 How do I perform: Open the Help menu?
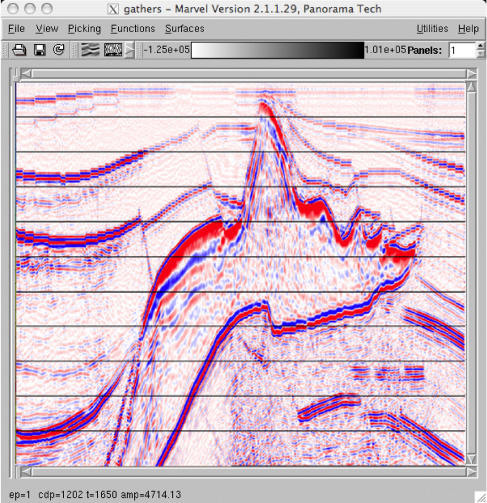click(468, 29)
